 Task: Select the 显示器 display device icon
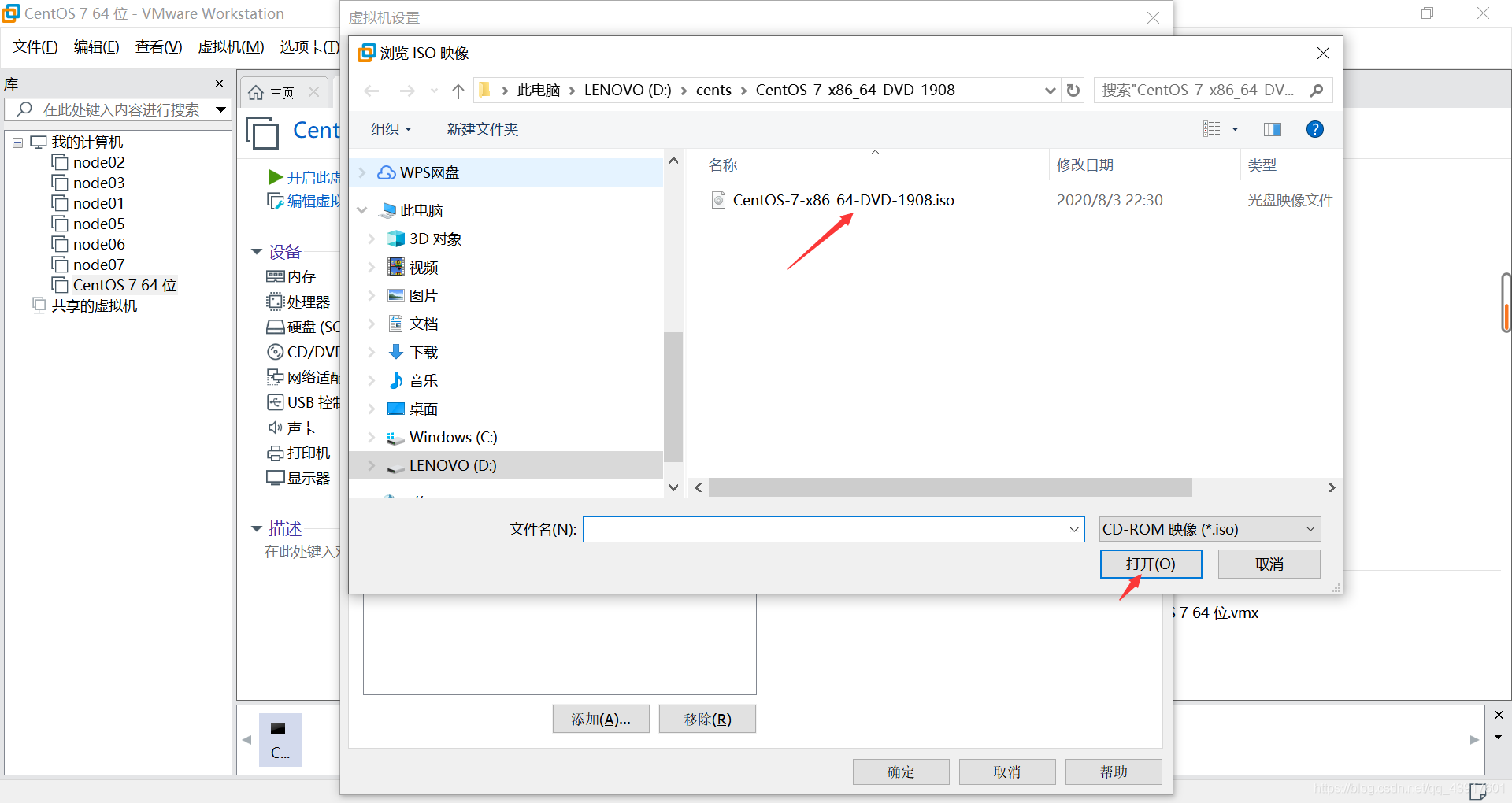[276, 478]
